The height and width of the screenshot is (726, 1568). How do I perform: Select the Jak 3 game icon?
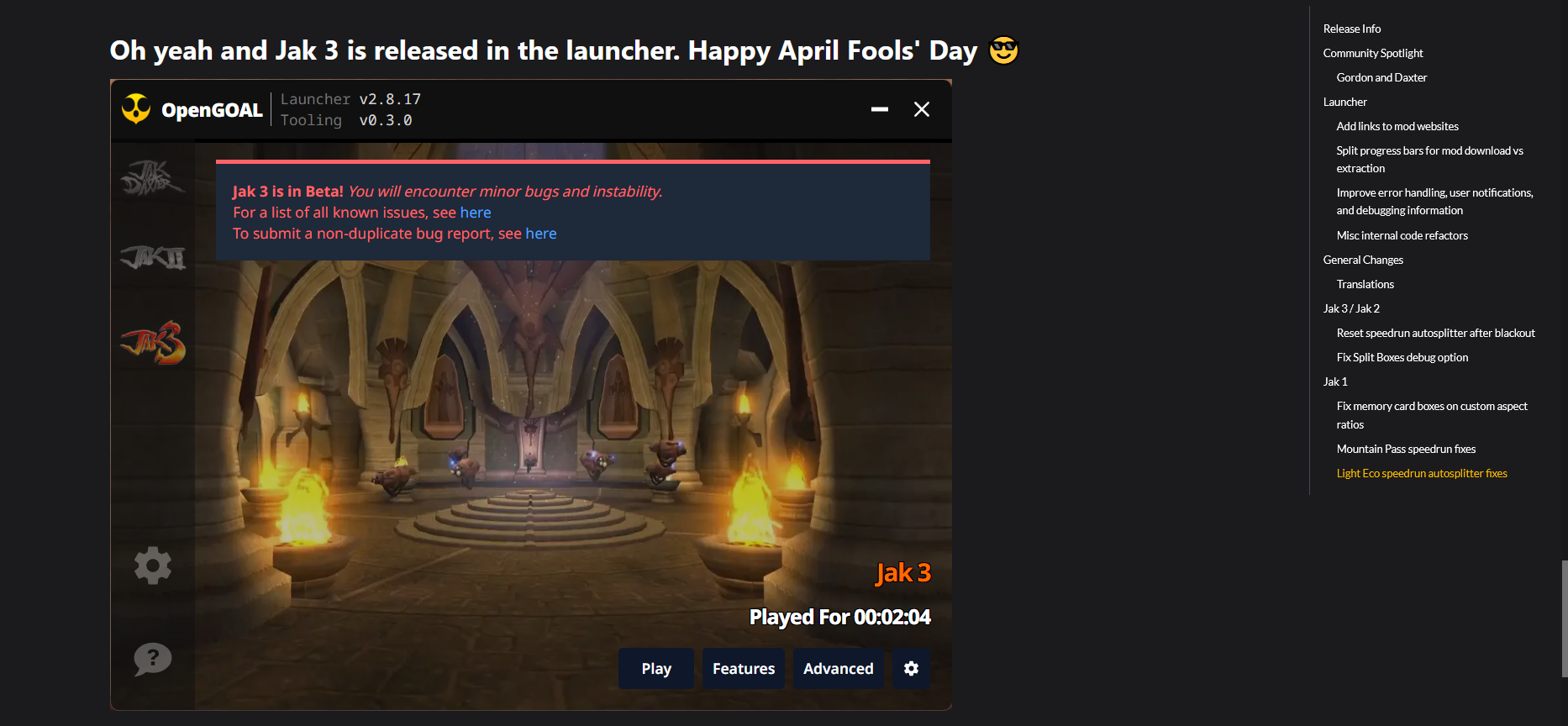point(154,342)
